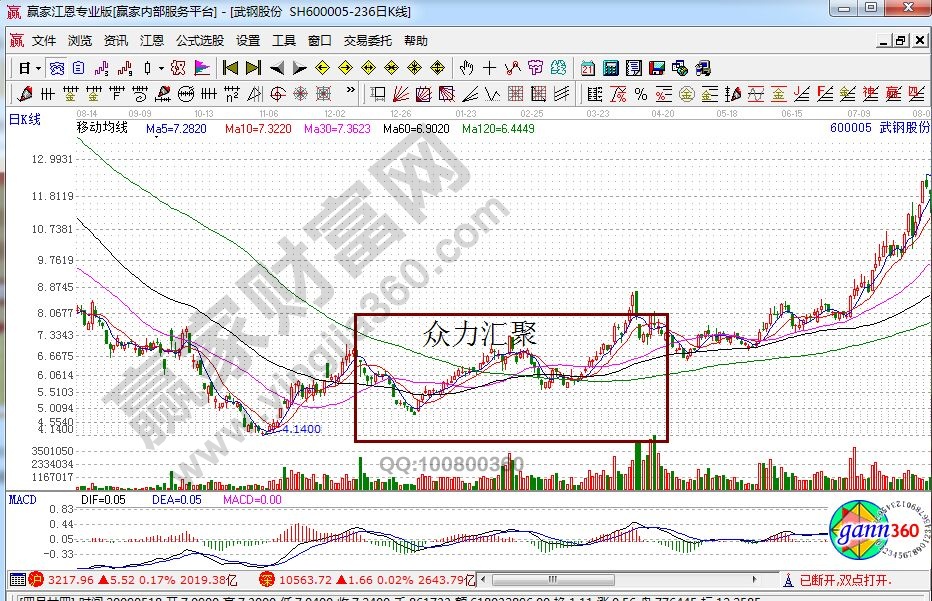Viewport: 932px width, 601px height.
Task: Open the calendar icon showing 21
Action: 587,68
